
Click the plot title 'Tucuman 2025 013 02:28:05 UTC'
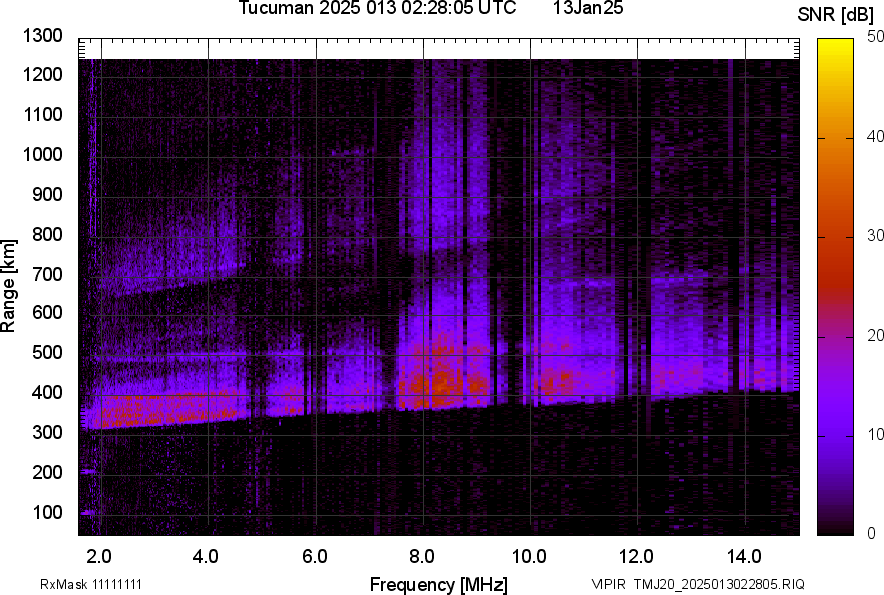coord(377,9)
